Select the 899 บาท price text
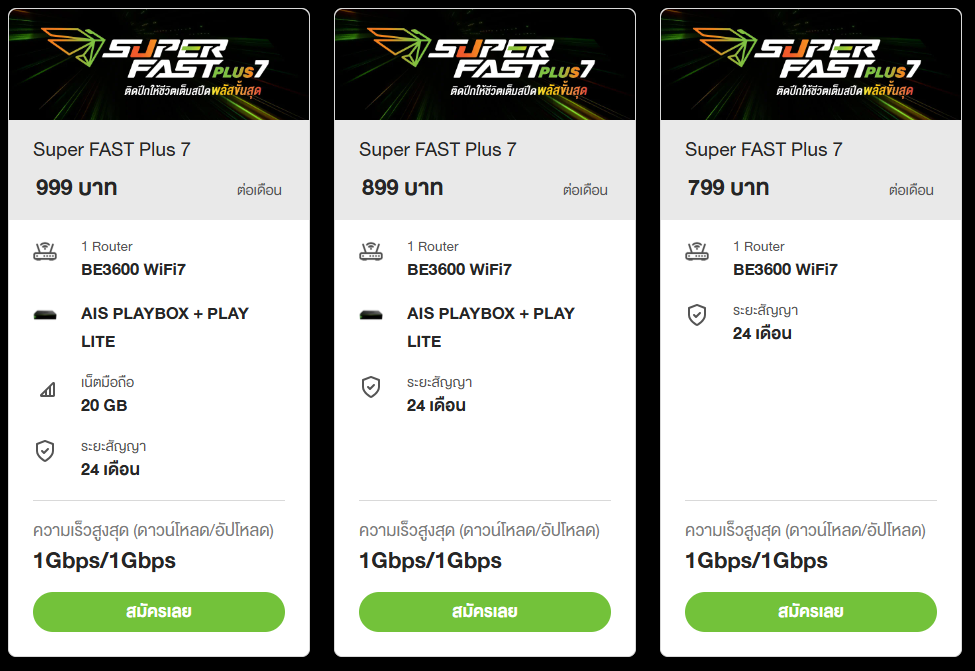Image resolution: width=975 pixels, height=671 pixels. [x=402, y=187]
